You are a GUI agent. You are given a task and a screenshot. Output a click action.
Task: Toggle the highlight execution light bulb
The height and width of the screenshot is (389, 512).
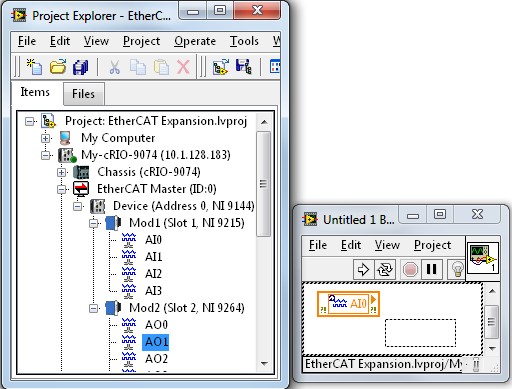click(x=457, y=269)
